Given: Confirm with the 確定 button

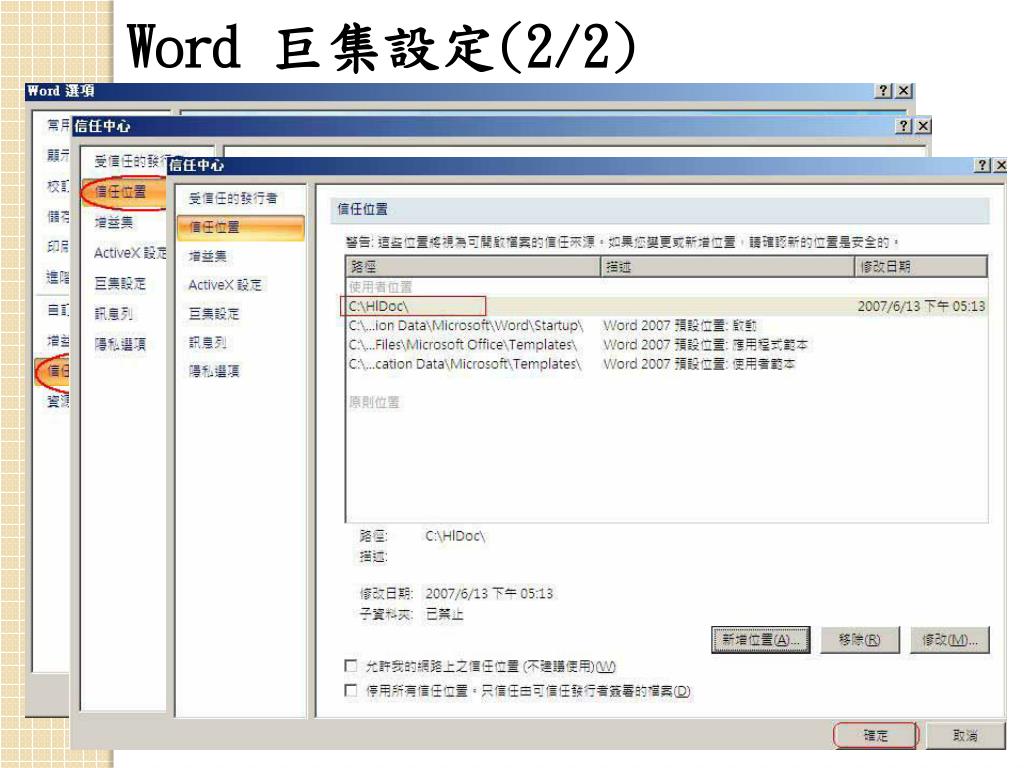Looking at the screenshot, I should coord(876,735).
